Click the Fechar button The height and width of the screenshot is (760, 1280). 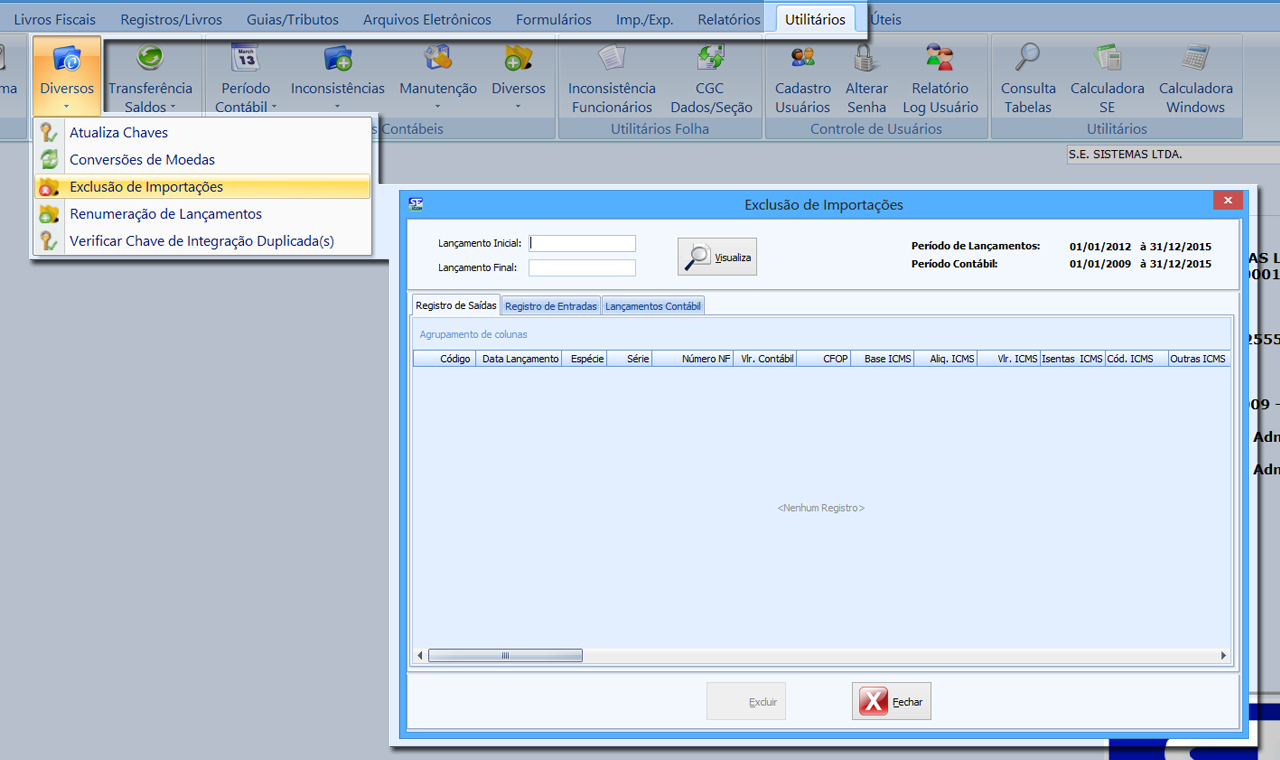891,702
